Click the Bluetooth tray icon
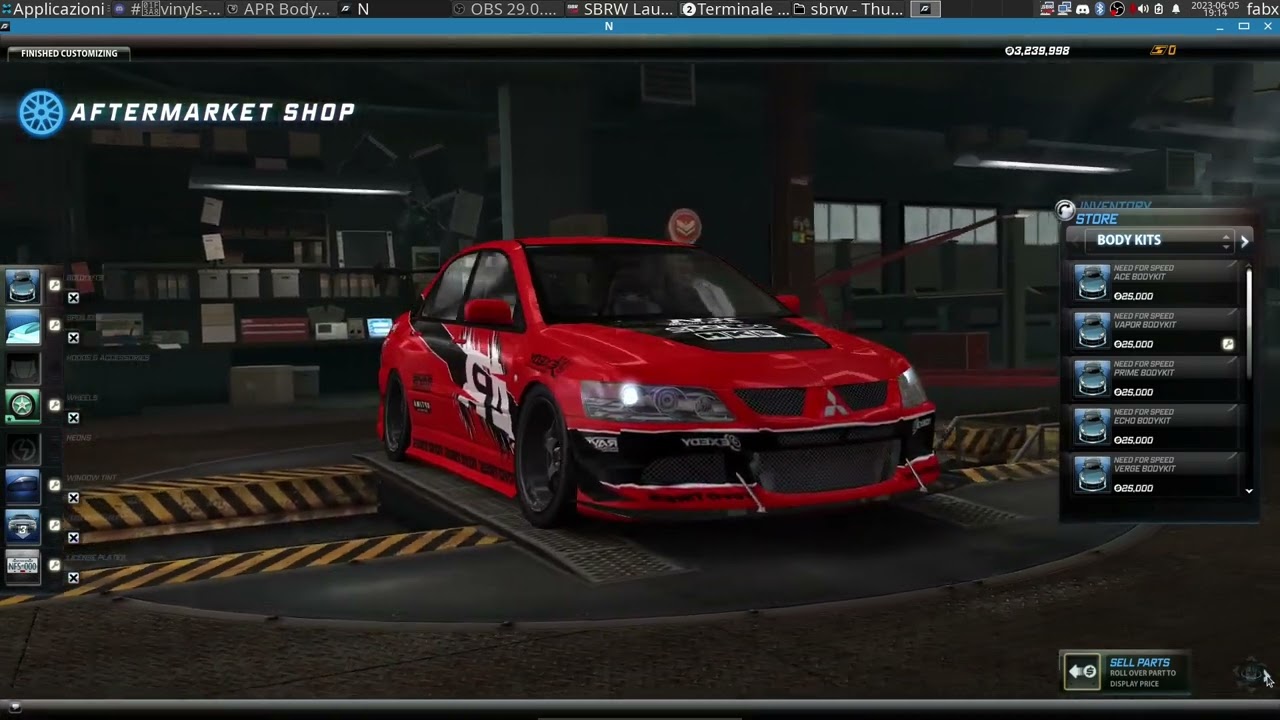1280x720 pixels. point(1099,9)
